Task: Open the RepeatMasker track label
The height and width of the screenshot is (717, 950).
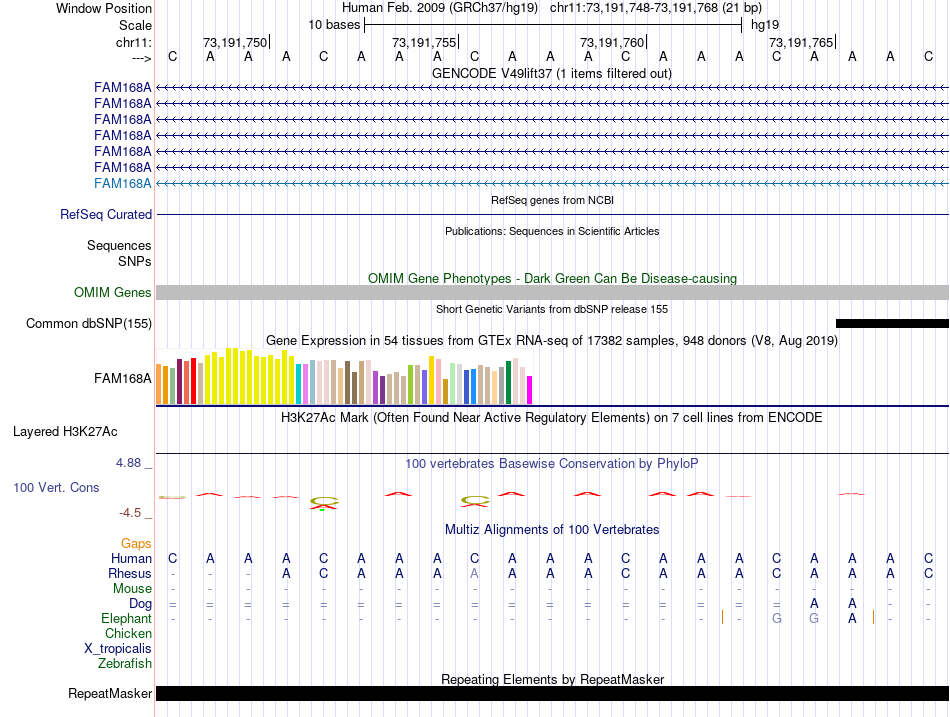Action: 110,693
